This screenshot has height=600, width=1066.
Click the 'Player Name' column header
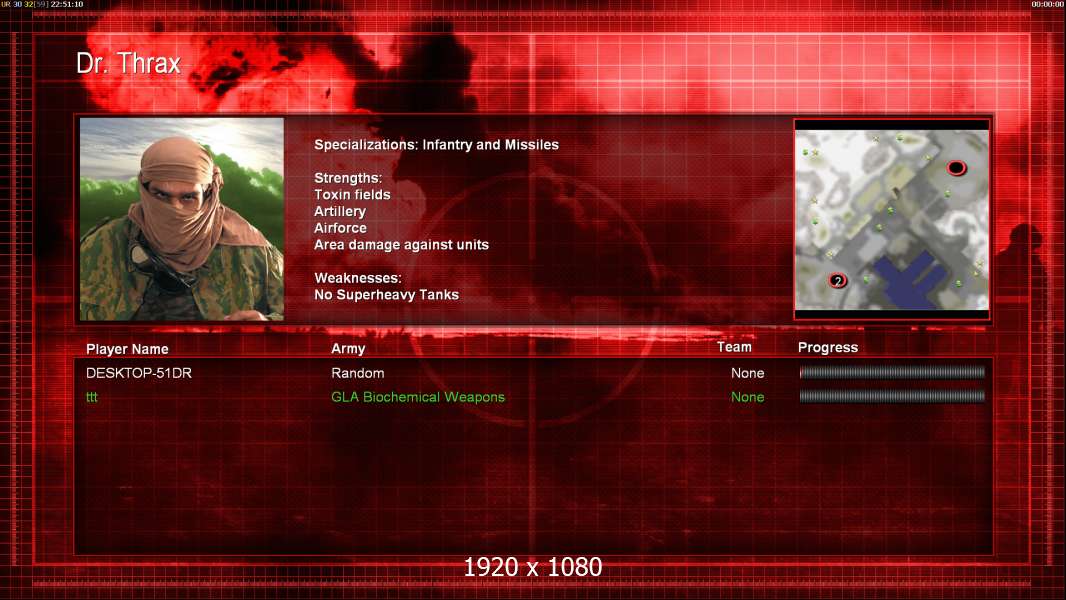click(x=127, y=349)
